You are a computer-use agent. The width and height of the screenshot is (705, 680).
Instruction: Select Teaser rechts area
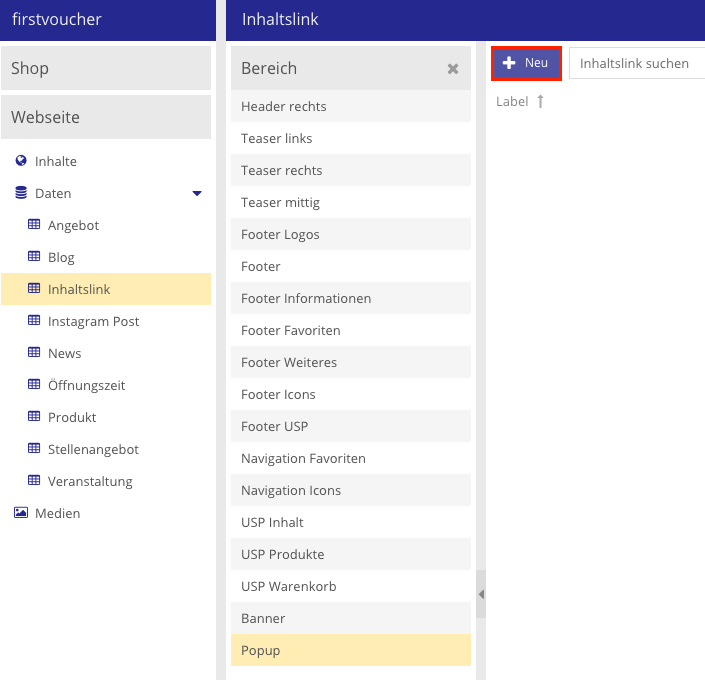click(x=351, y=170)
